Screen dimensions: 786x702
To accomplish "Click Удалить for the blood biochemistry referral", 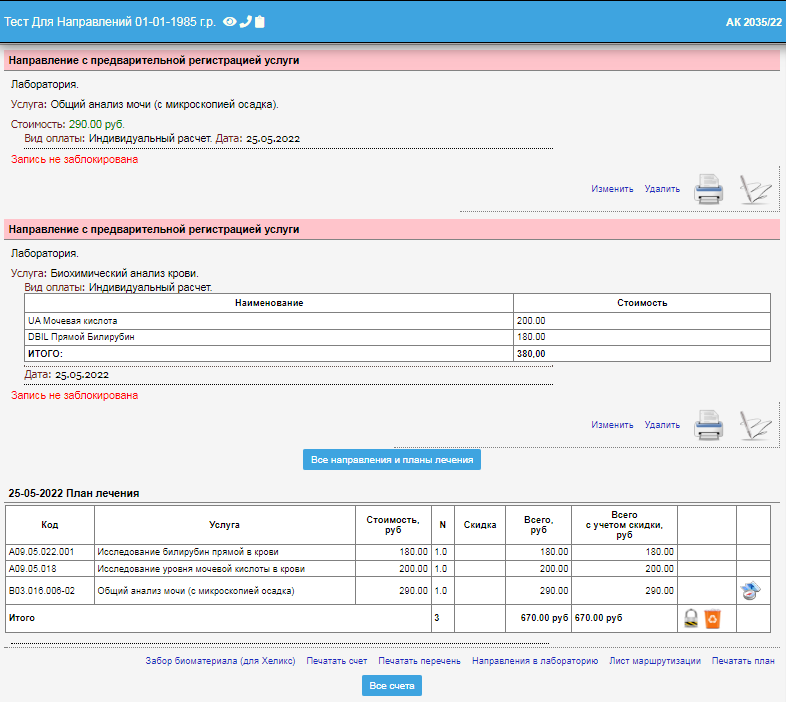I will [662, 425].
